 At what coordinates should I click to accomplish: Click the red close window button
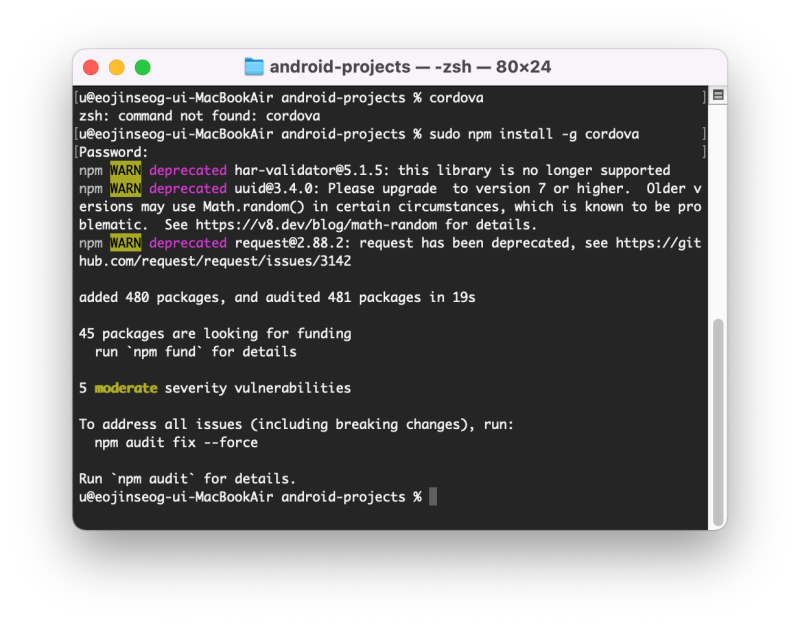click(91, 67)
